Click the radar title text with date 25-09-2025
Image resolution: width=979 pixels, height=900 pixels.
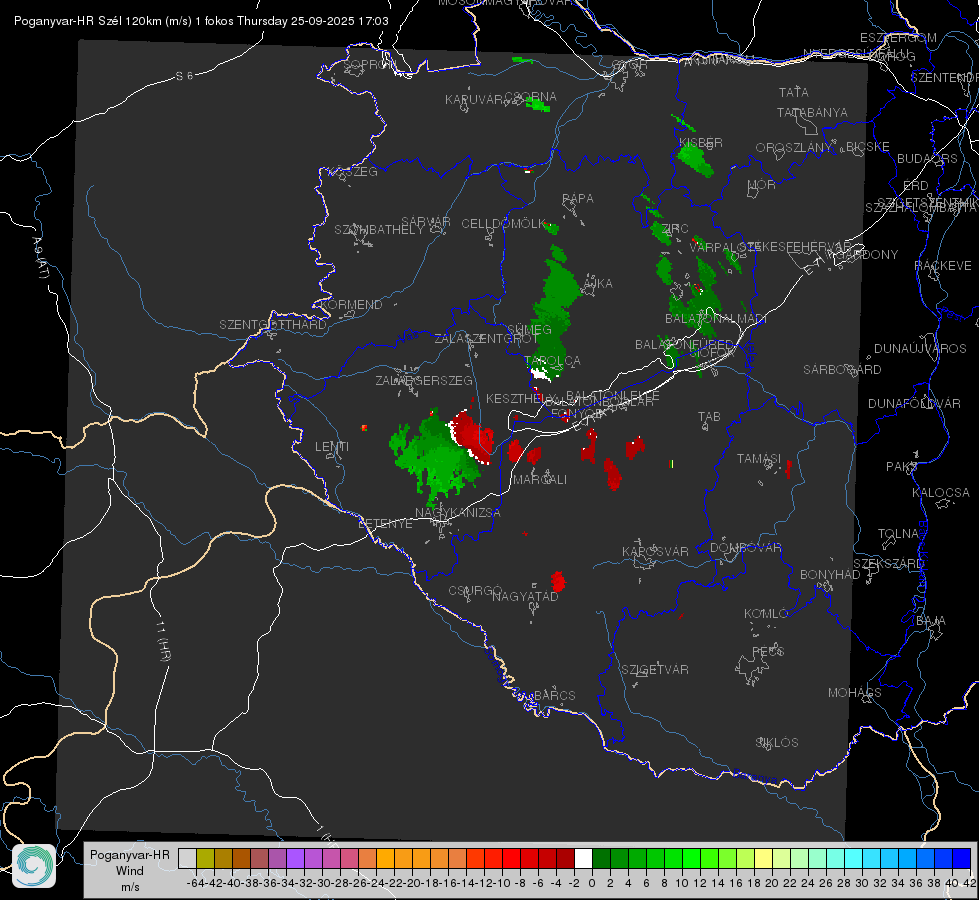click(x=201, y=21)
